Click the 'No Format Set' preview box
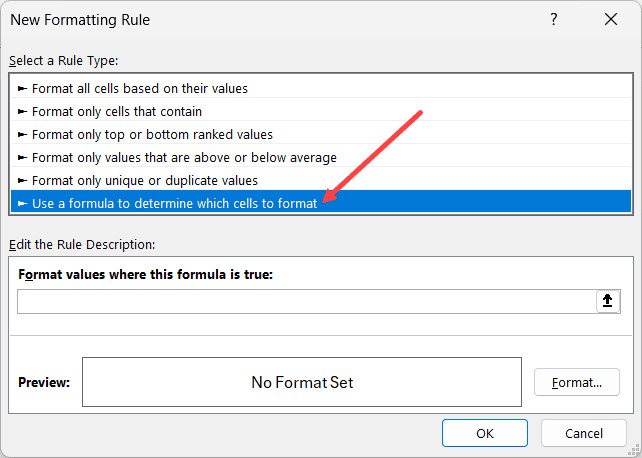This screenshot has height=458, width=642. (301, 382)
